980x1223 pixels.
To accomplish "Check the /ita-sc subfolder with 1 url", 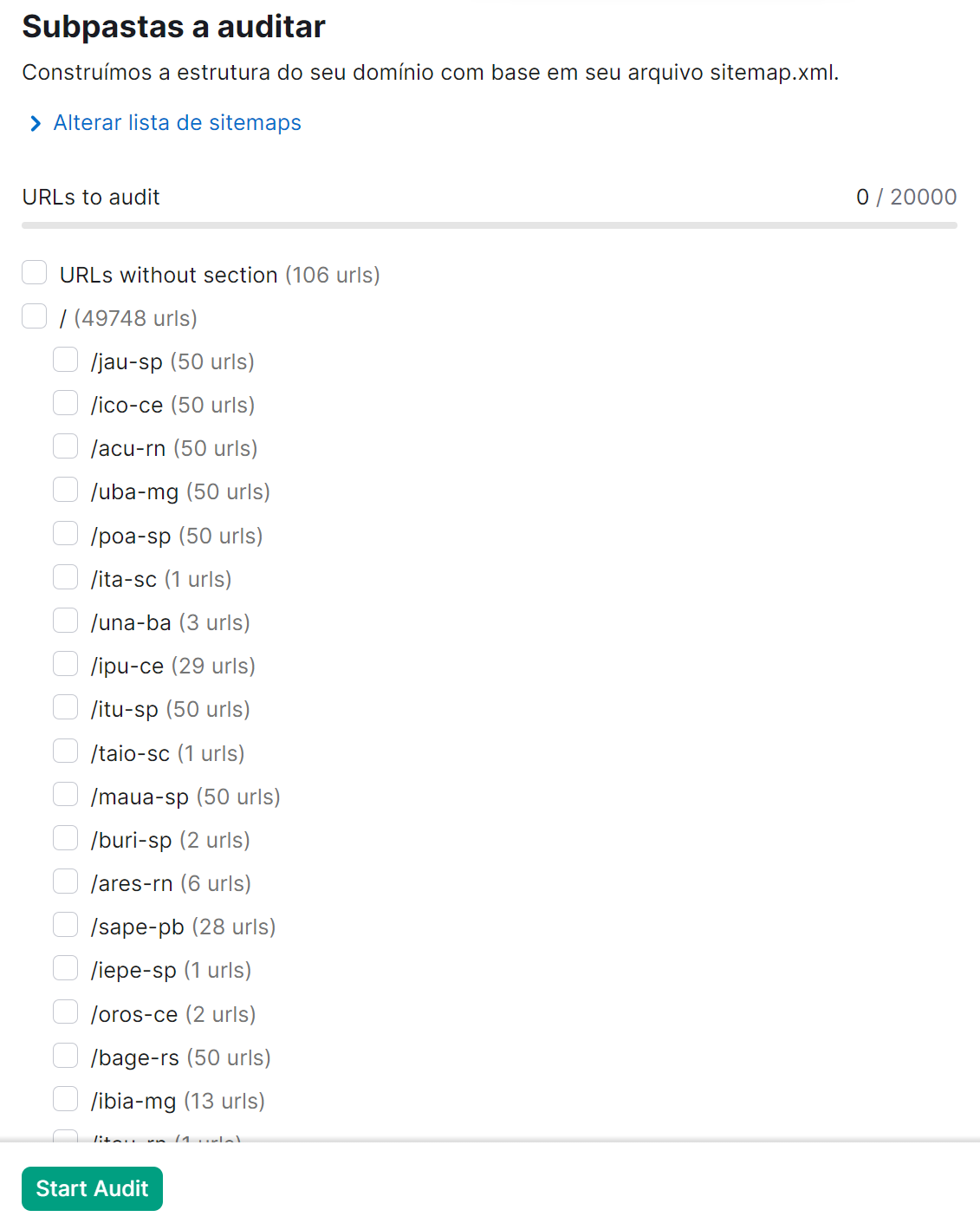I will [x=65, y=576].
